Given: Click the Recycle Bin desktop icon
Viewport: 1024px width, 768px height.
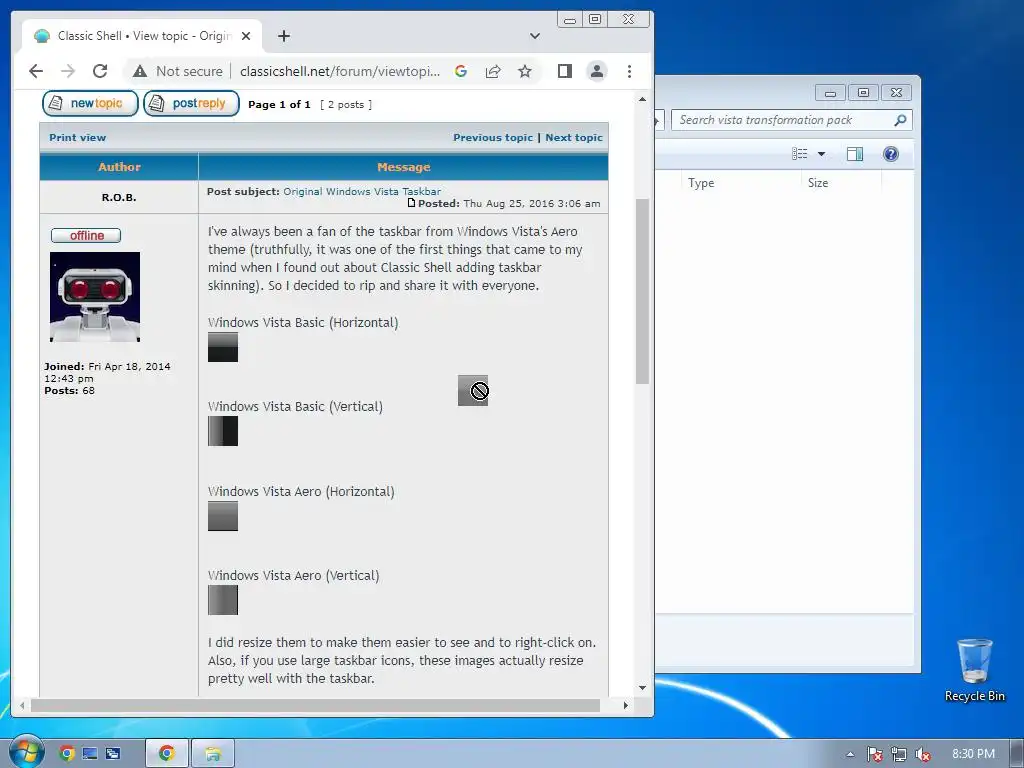Looking at the screenshot, I should tap(974, 670).
